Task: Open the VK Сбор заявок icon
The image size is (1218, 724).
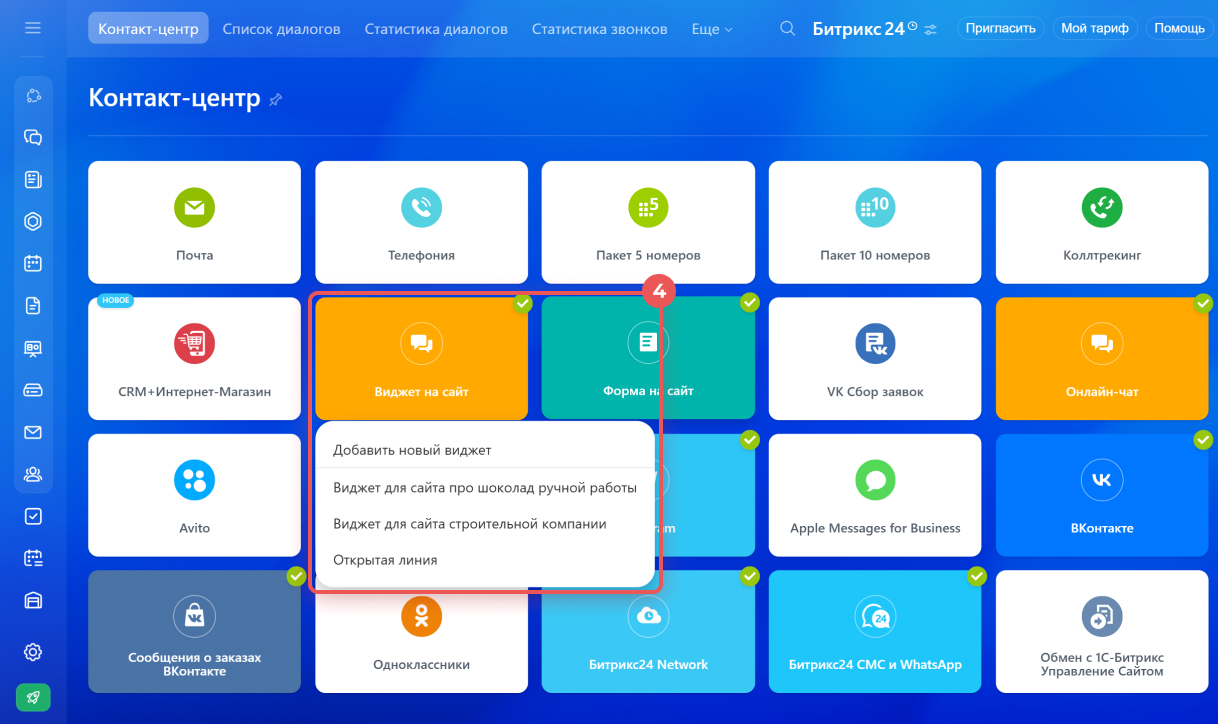Action: 875,344
